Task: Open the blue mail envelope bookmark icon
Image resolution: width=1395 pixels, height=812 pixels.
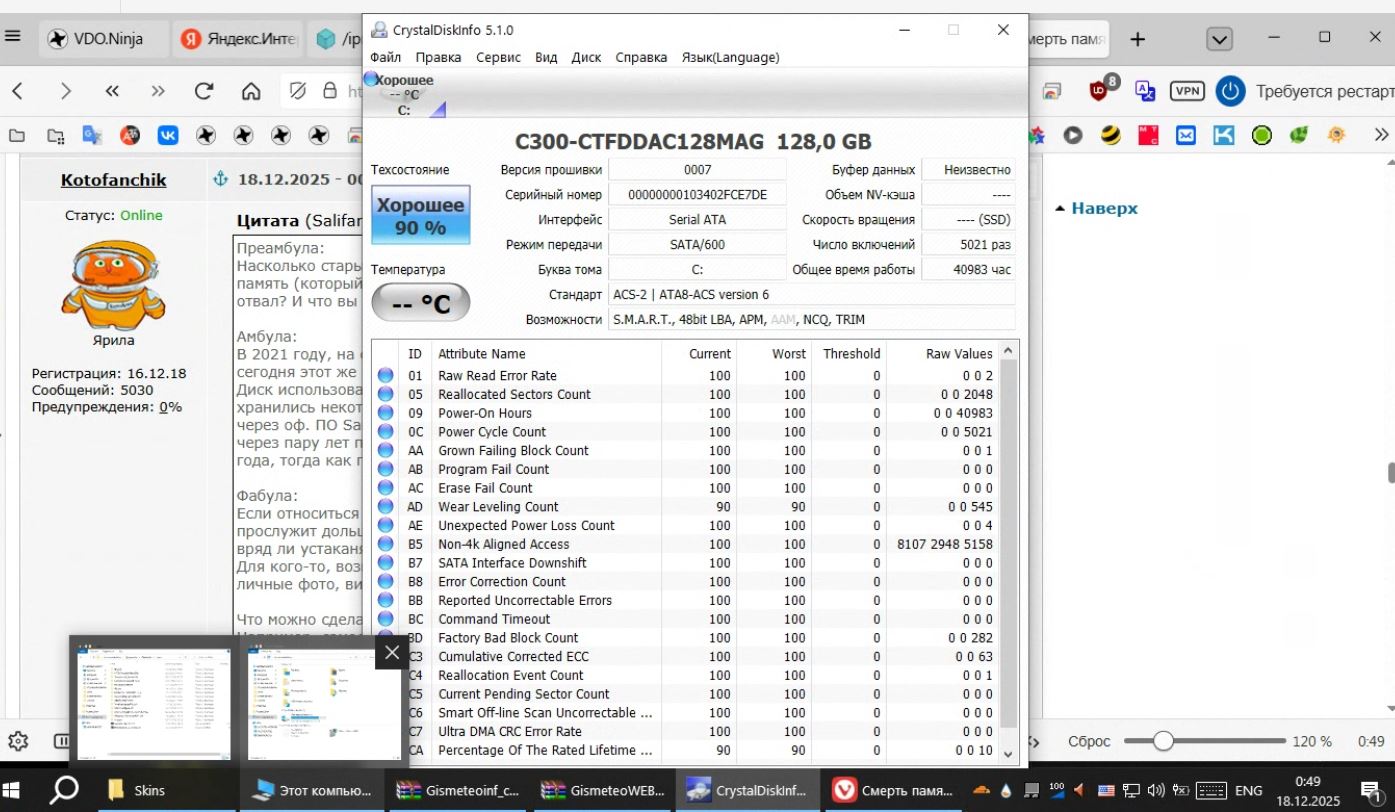Action: coord(1186,135)
